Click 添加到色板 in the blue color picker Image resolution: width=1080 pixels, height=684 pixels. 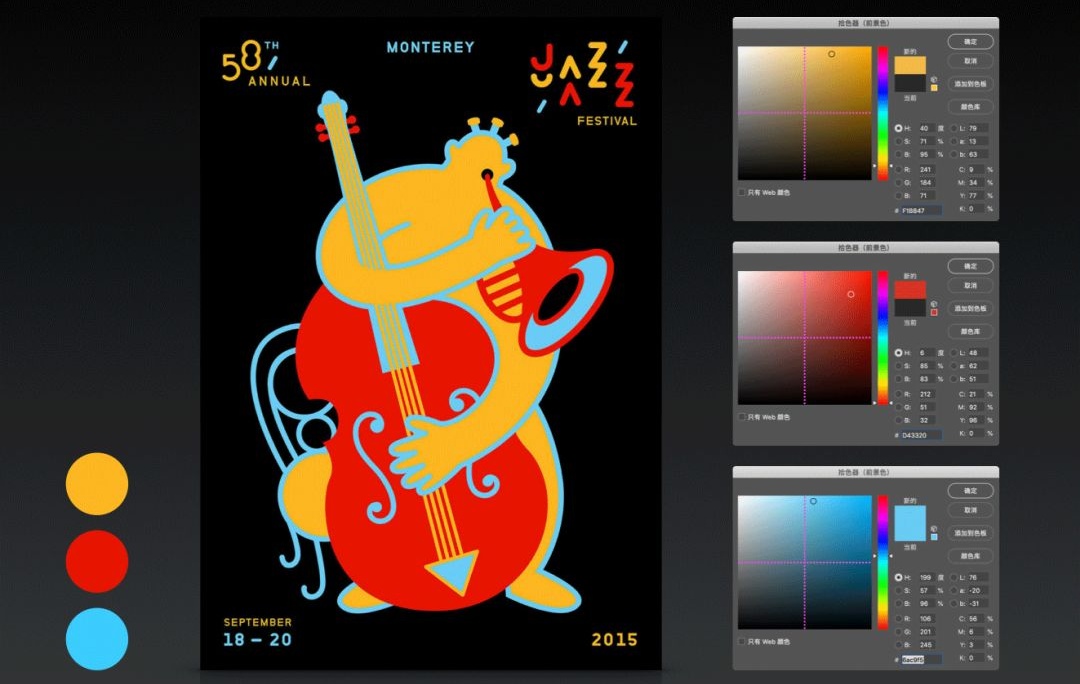(971, 533)
